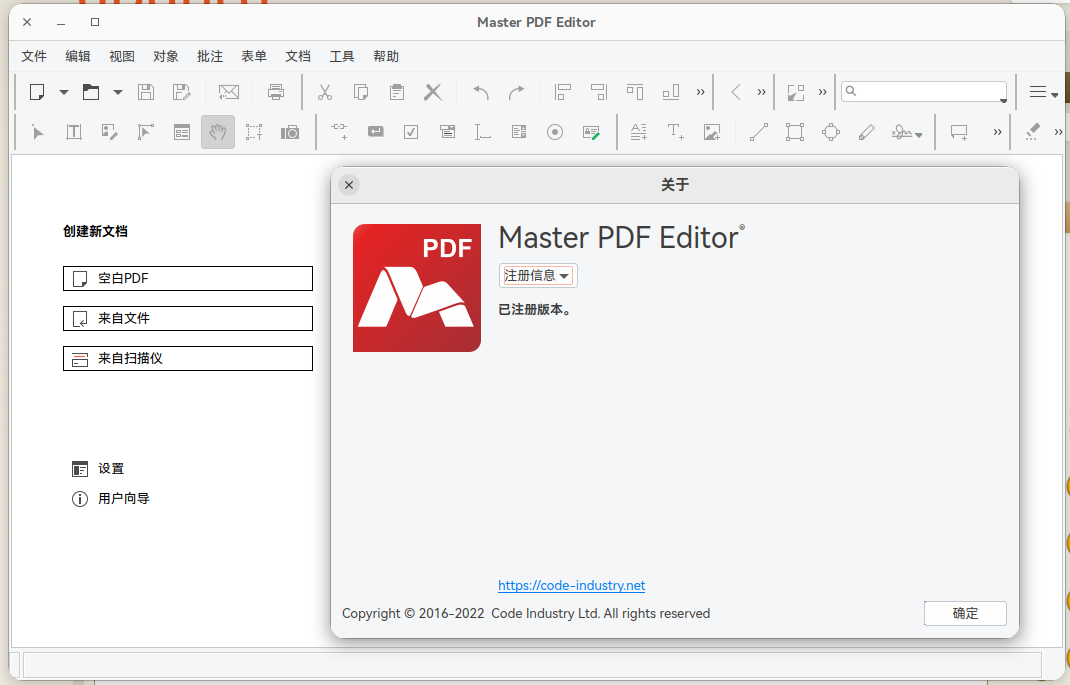Select the Edit Document objects tool
The height and width of the screenshot is (685, 1070).
(x=109, y=132)
